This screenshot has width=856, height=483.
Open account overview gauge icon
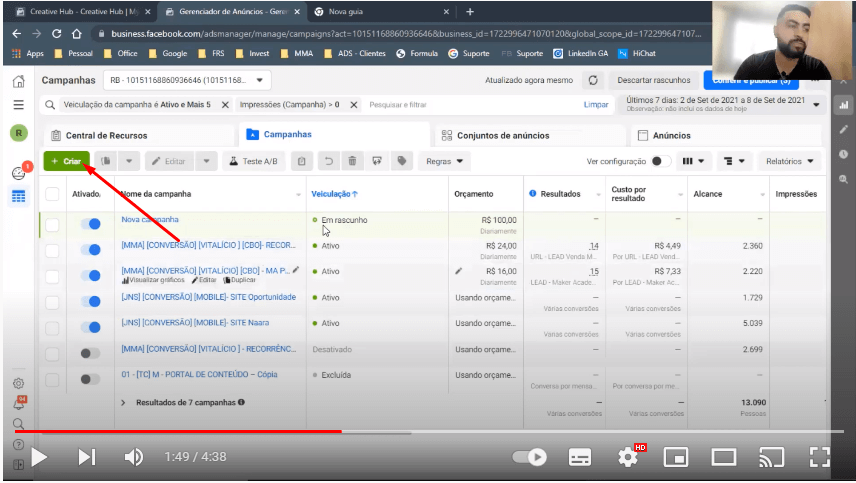19,173
